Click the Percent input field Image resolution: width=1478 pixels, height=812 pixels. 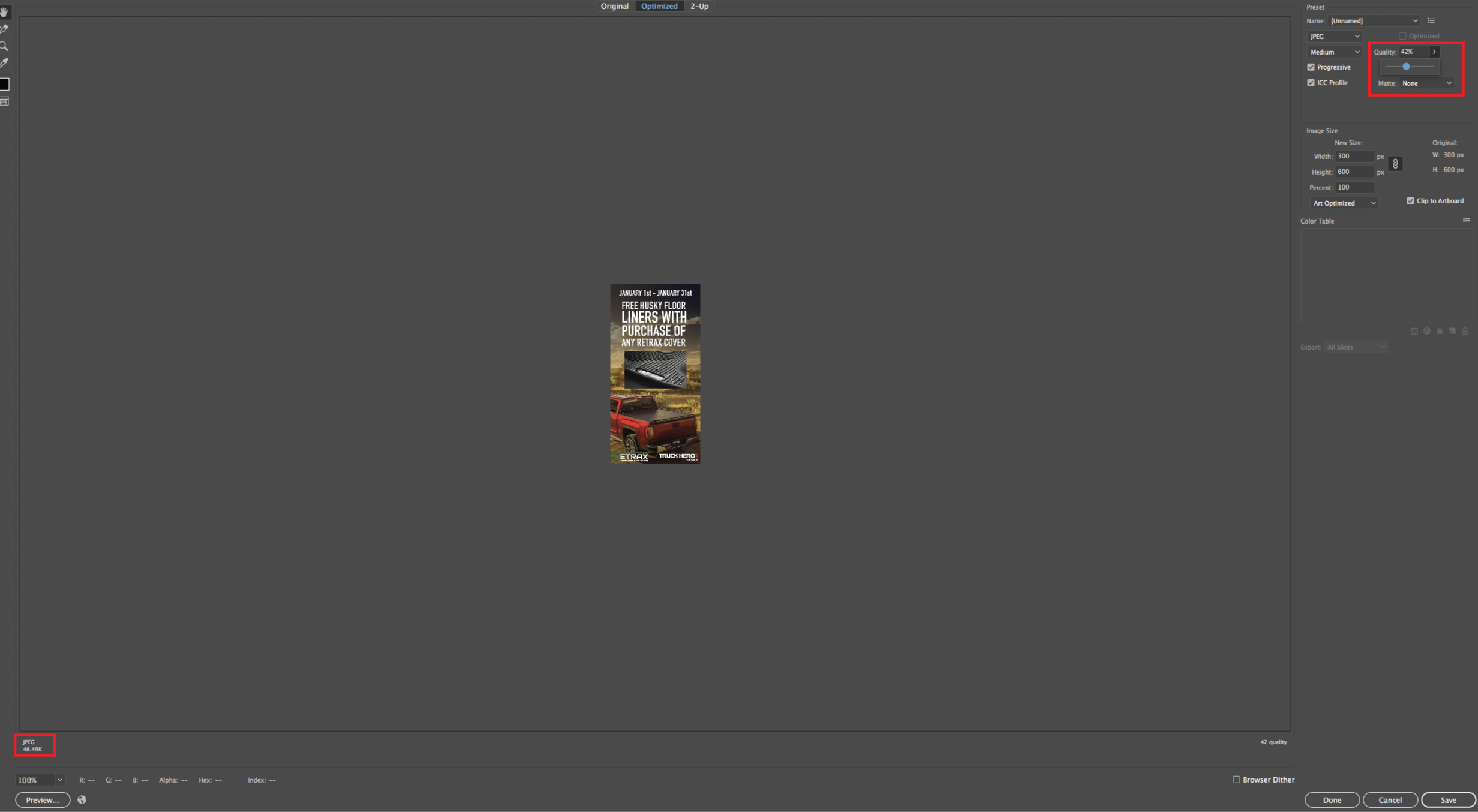[1354, 187]
